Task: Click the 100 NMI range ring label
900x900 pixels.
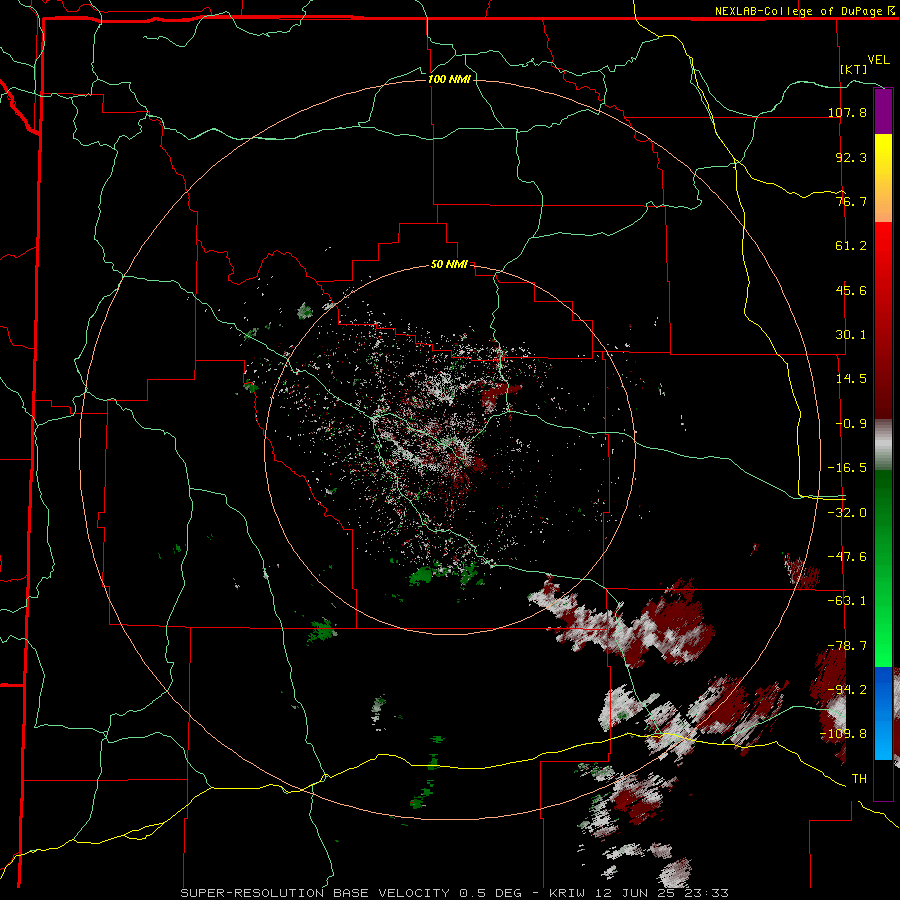Action: pos(449,79)
